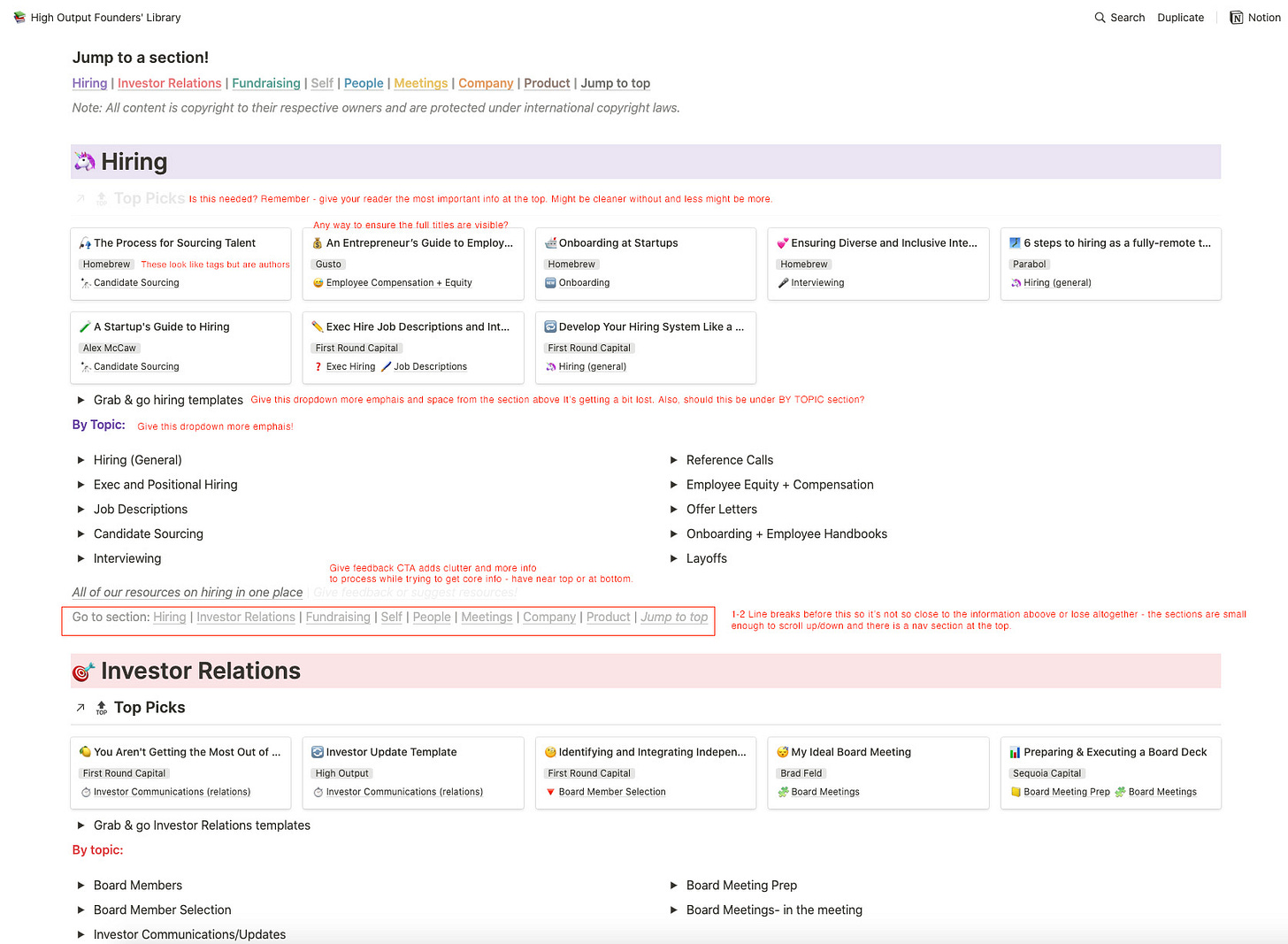Jump to Self in top navigation
The image size is (1288, 944).
point(322,83)
